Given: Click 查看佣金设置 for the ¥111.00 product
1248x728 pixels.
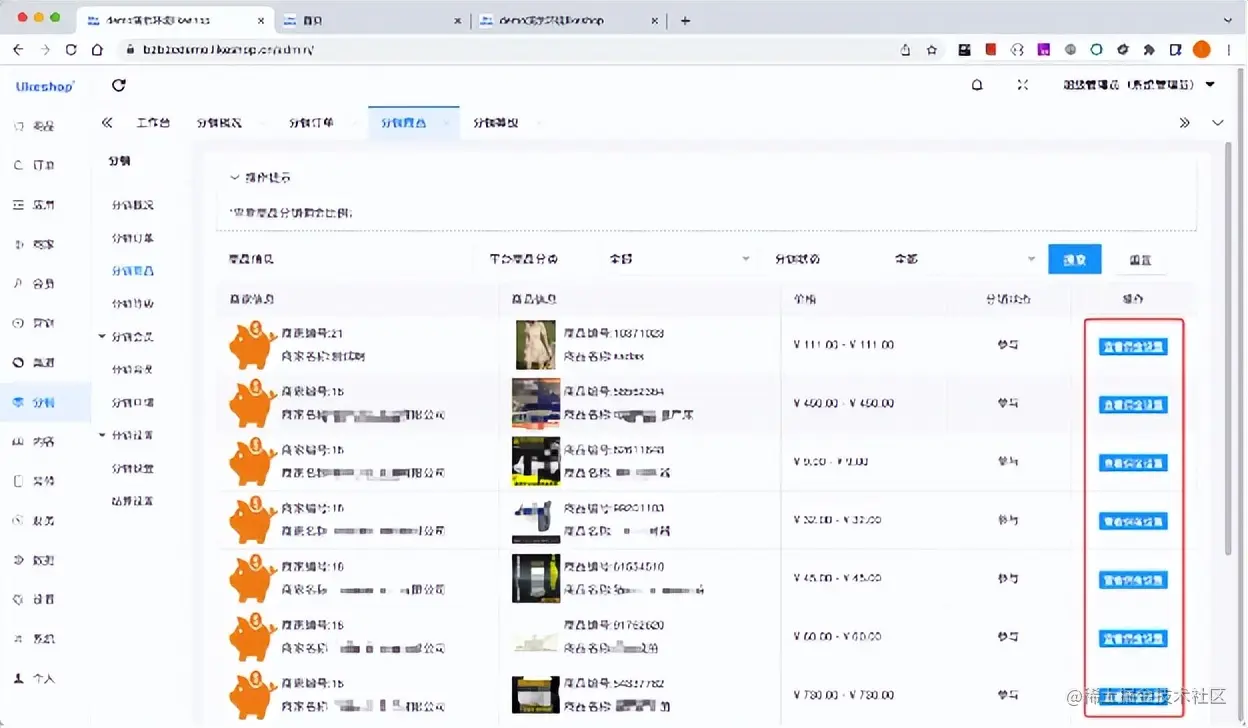Looking at the screenshot, I should [x=1133, y=347].
